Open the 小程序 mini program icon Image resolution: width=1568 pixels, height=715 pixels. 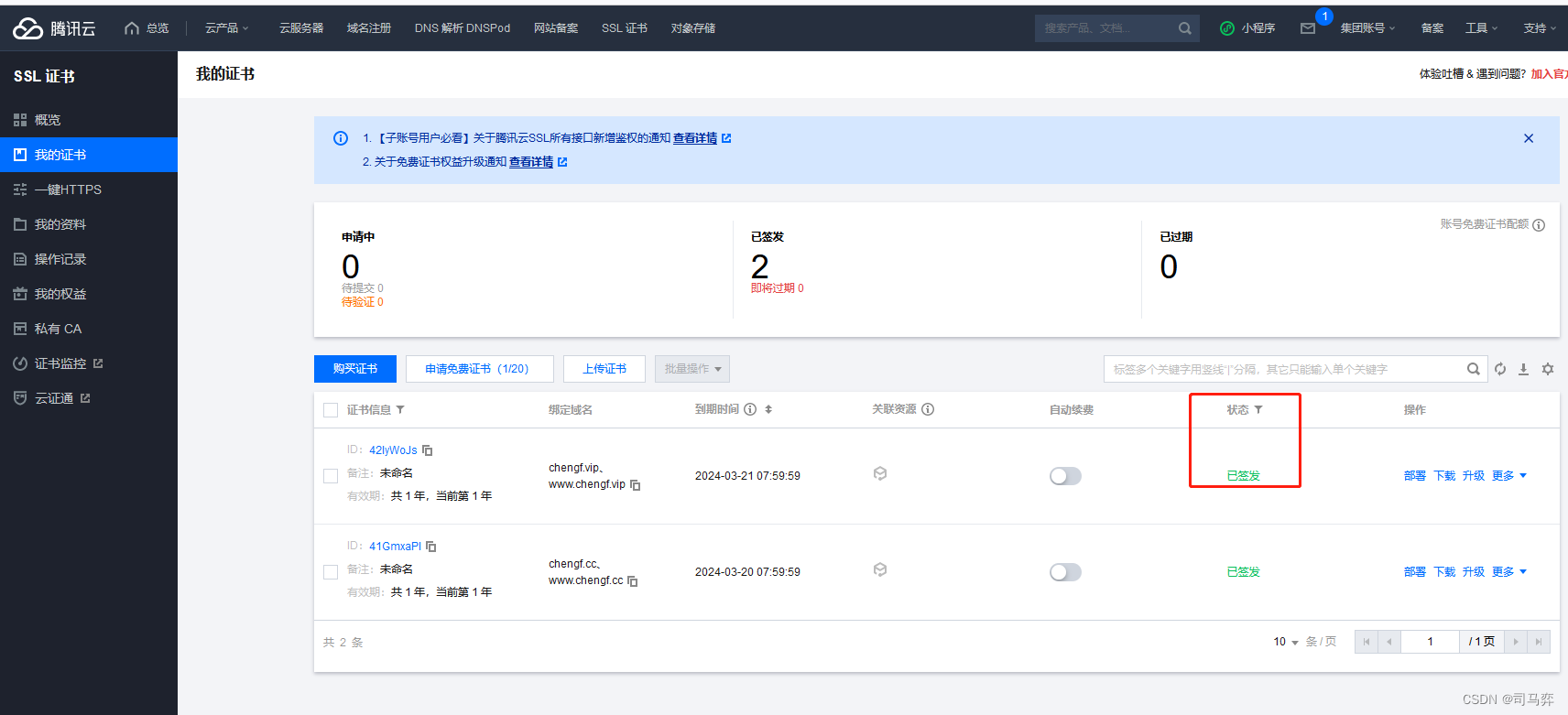[1227, 28]
